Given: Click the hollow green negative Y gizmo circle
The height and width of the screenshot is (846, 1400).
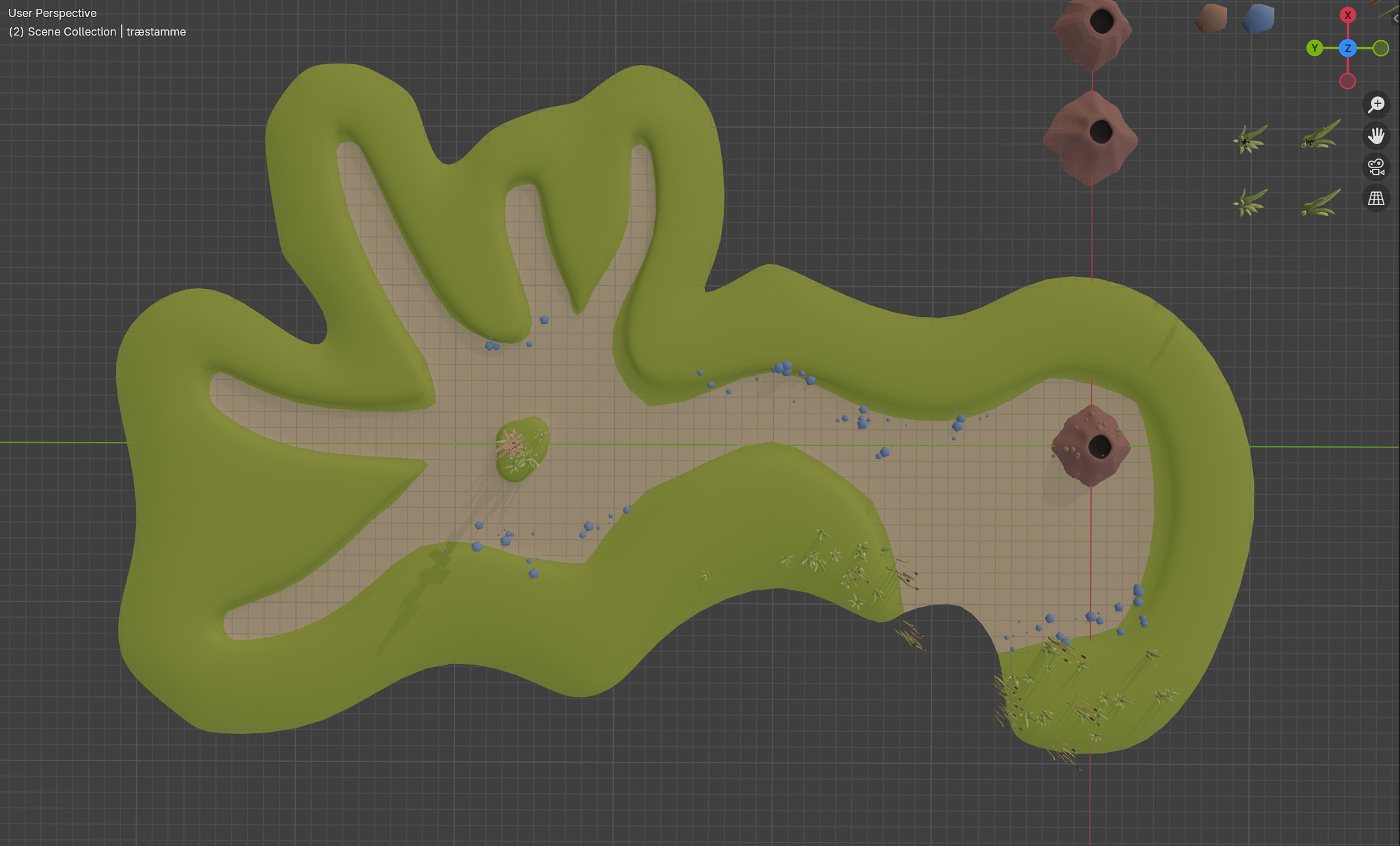Looking at the screenshot, I should tap(1381, 48).
